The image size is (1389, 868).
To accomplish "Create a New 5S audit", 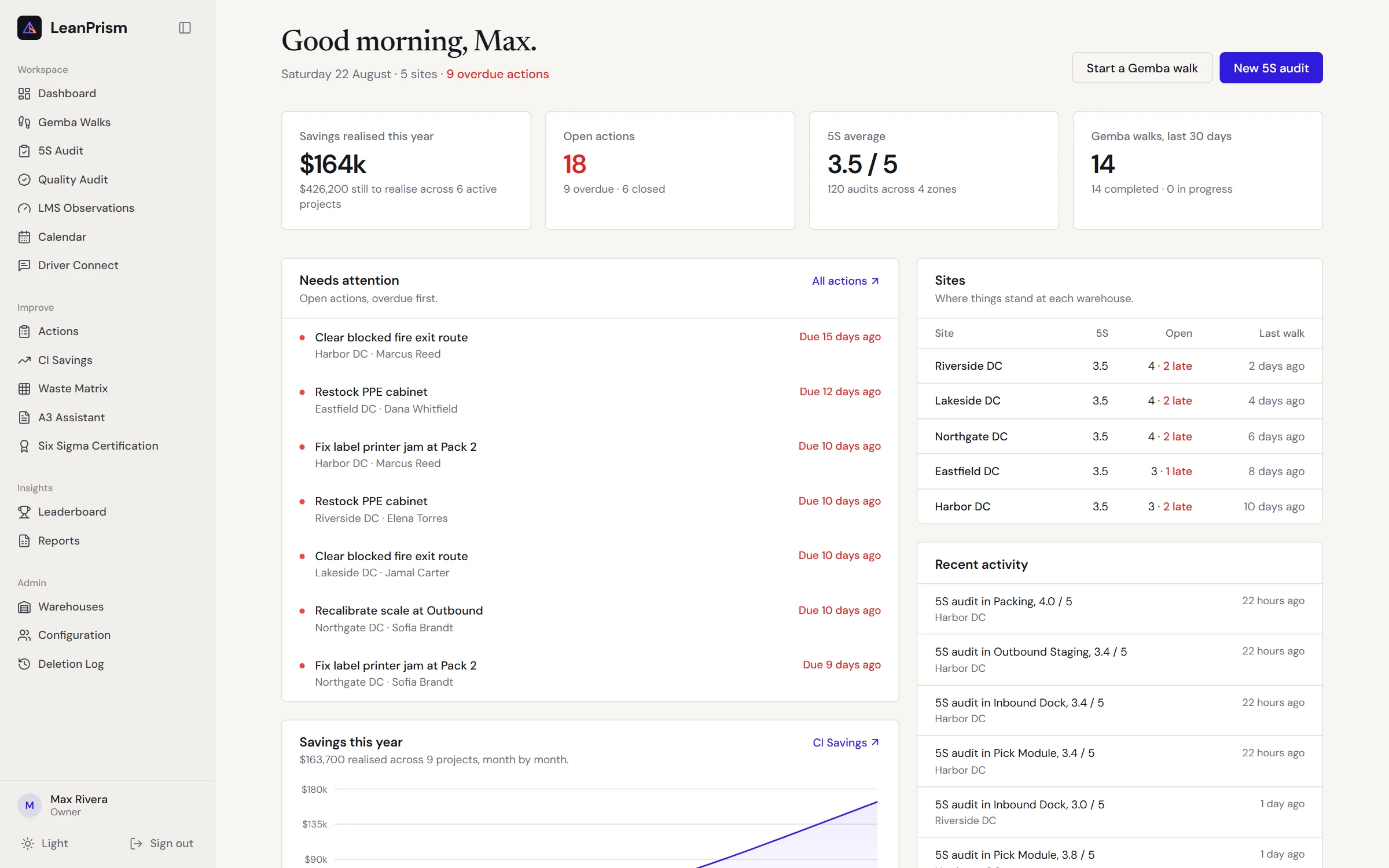I will coord(1271,68).
